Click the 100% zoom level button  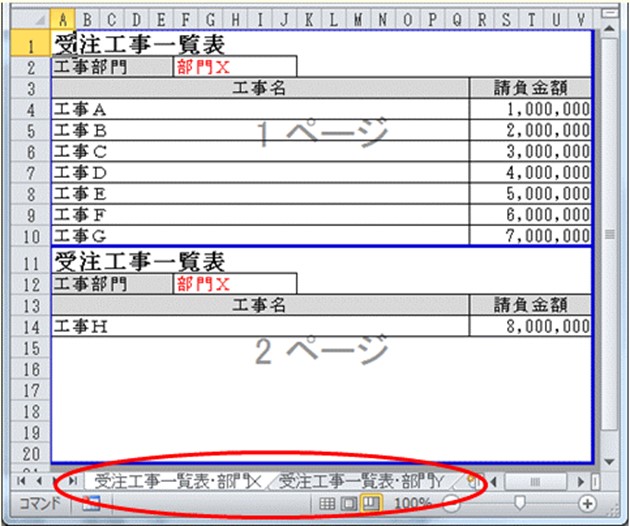pyautogui.click(x=411, y=504)
